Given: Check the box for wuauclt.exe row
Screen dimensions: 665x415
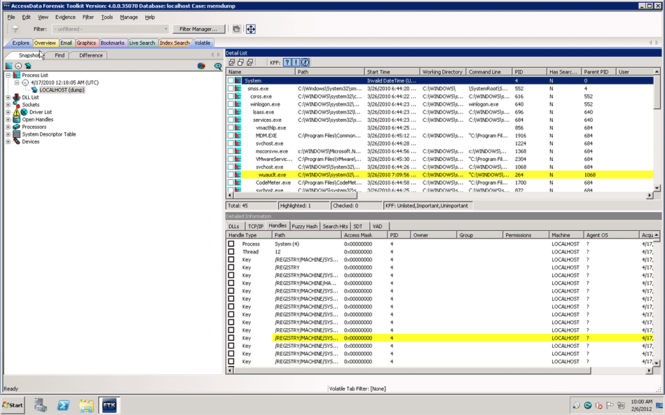Looking at the screenshot, I should pyautogui.click(x=231, y=175).
